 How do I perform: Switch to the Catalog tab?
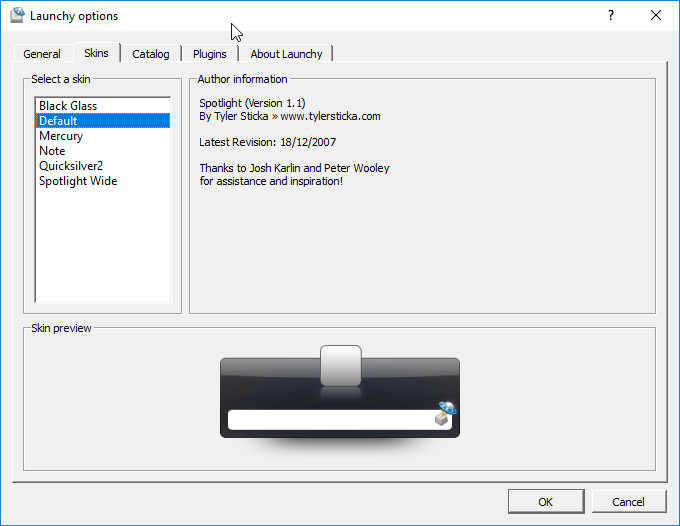tap(150, 54)
